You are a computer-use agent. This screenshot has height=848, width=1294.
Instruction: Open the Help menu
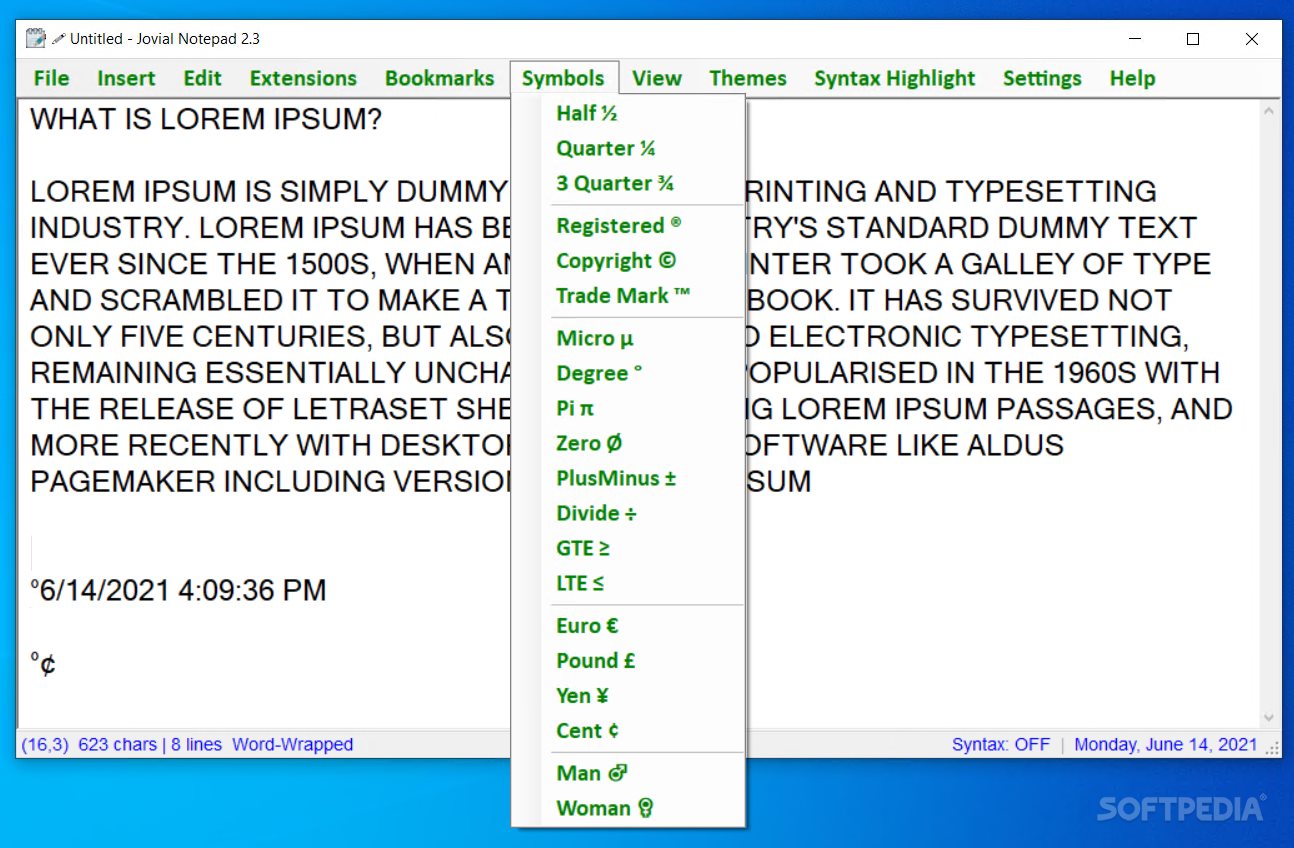pyautogui.click(x=1132, y=78)
